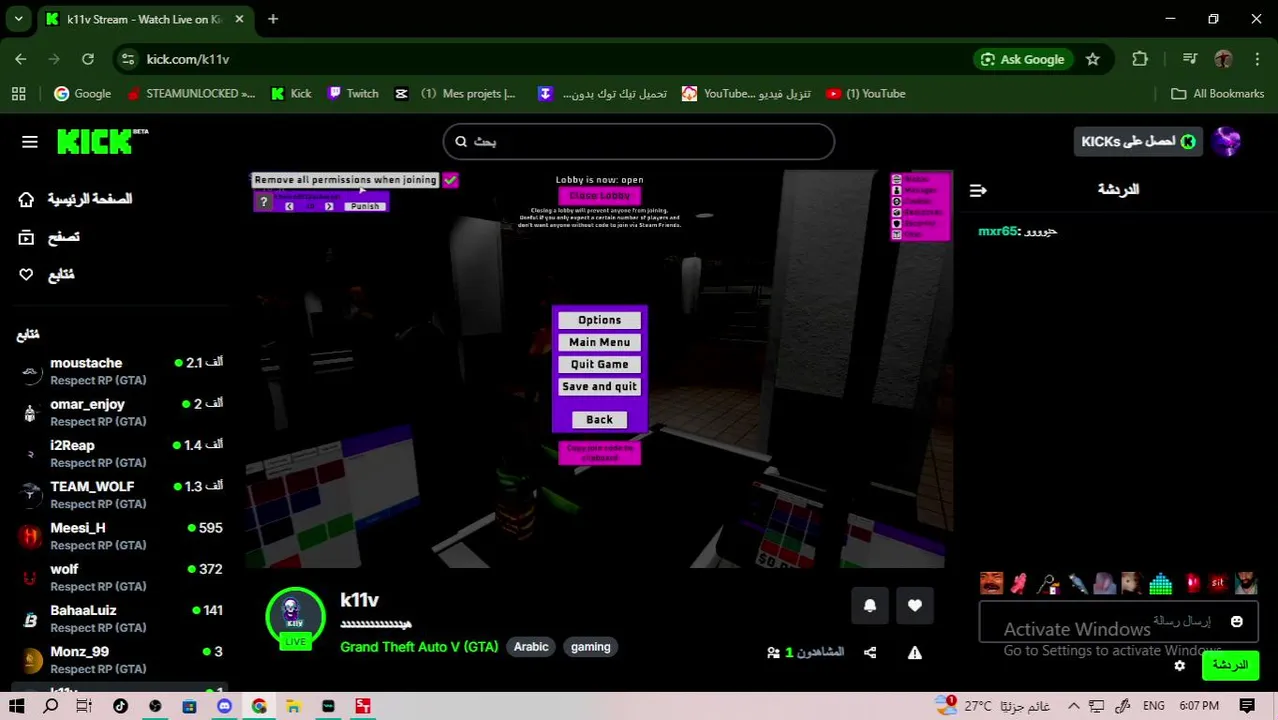The image size is (1278, 720).
Task: Click Main Menu in the game overlay
Action: tap(599, 342)
